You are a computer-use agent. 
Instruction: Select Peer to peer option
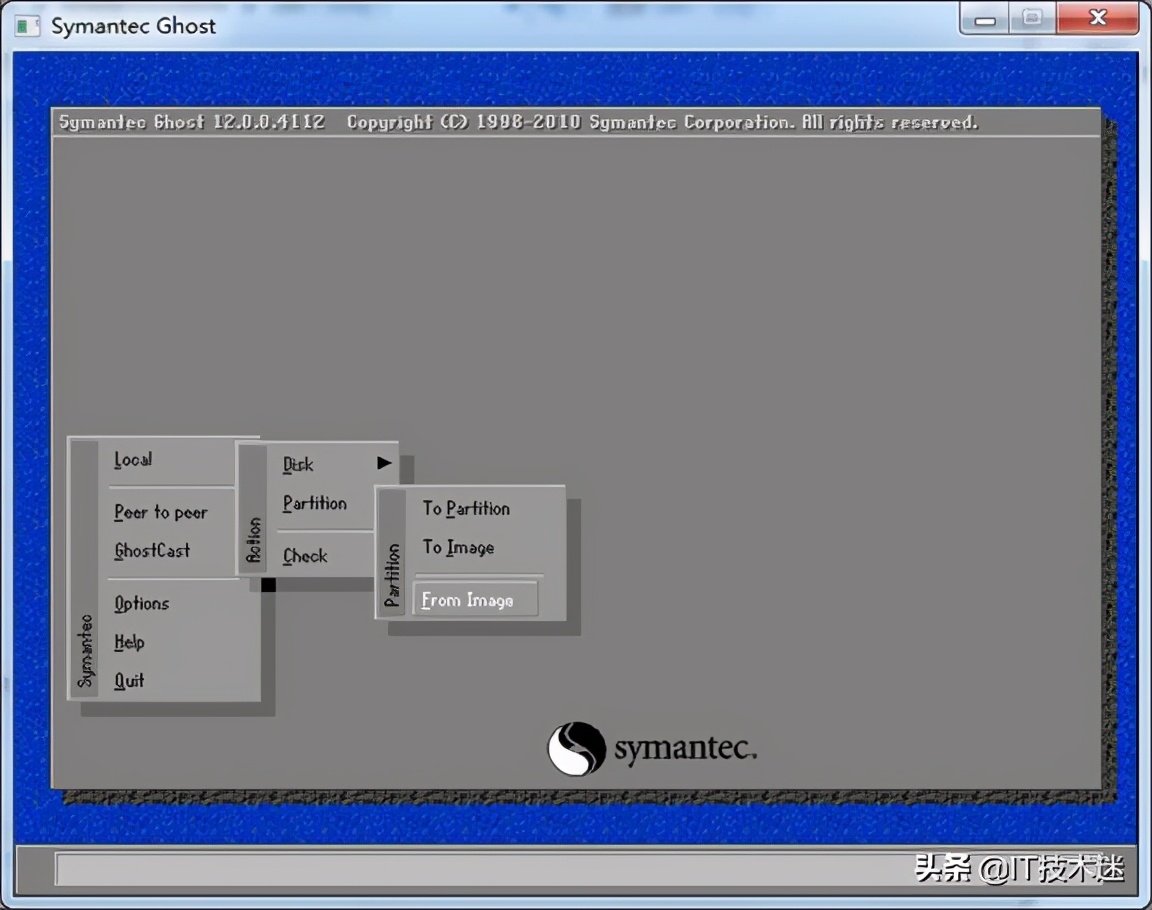click(161, 512)
